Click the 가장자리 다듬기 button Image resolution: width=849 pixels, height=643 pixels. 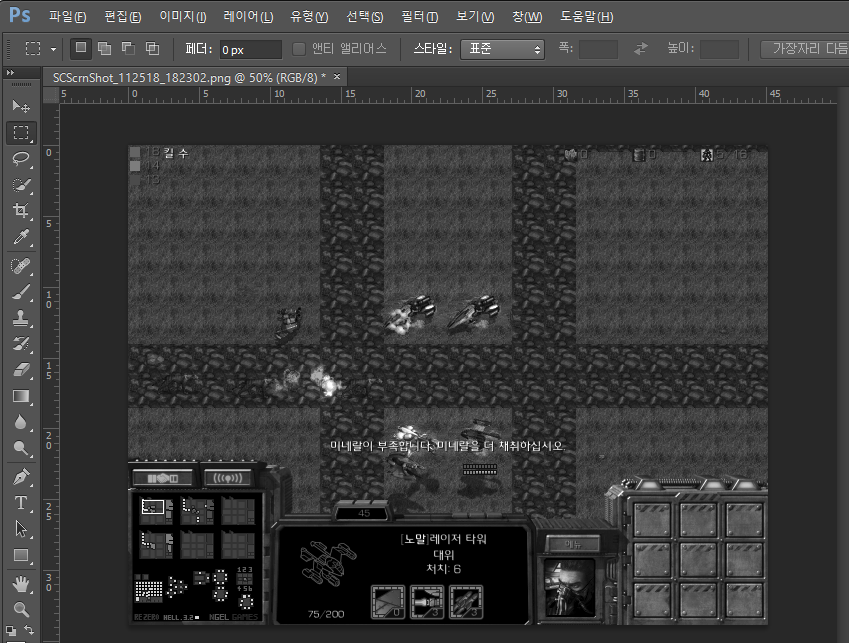[805, 49]
